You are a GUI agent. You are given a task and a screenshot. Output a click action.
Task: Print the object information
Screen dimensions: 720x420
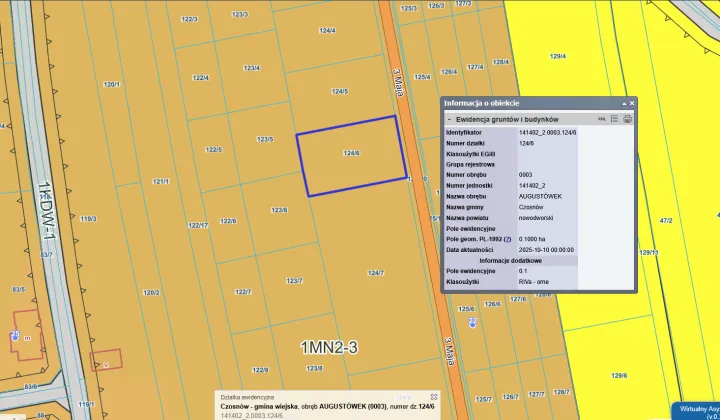coord(627,119)
